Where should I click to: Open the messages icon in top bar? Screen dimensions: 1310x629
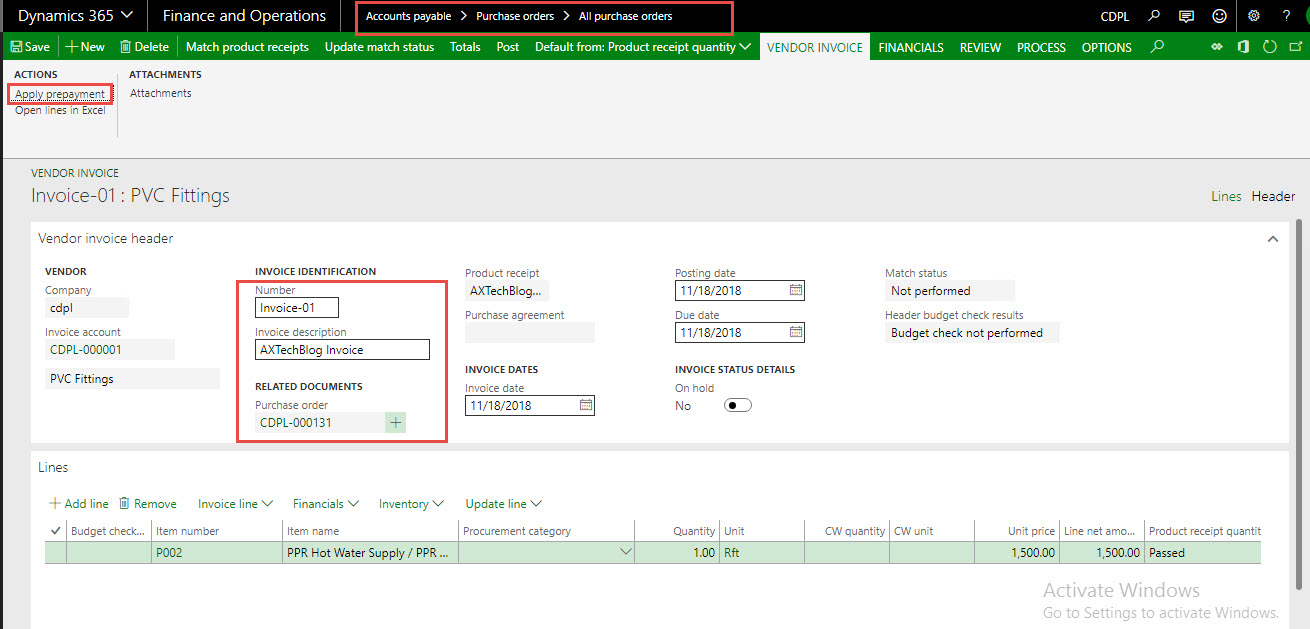click(1186, 16)
